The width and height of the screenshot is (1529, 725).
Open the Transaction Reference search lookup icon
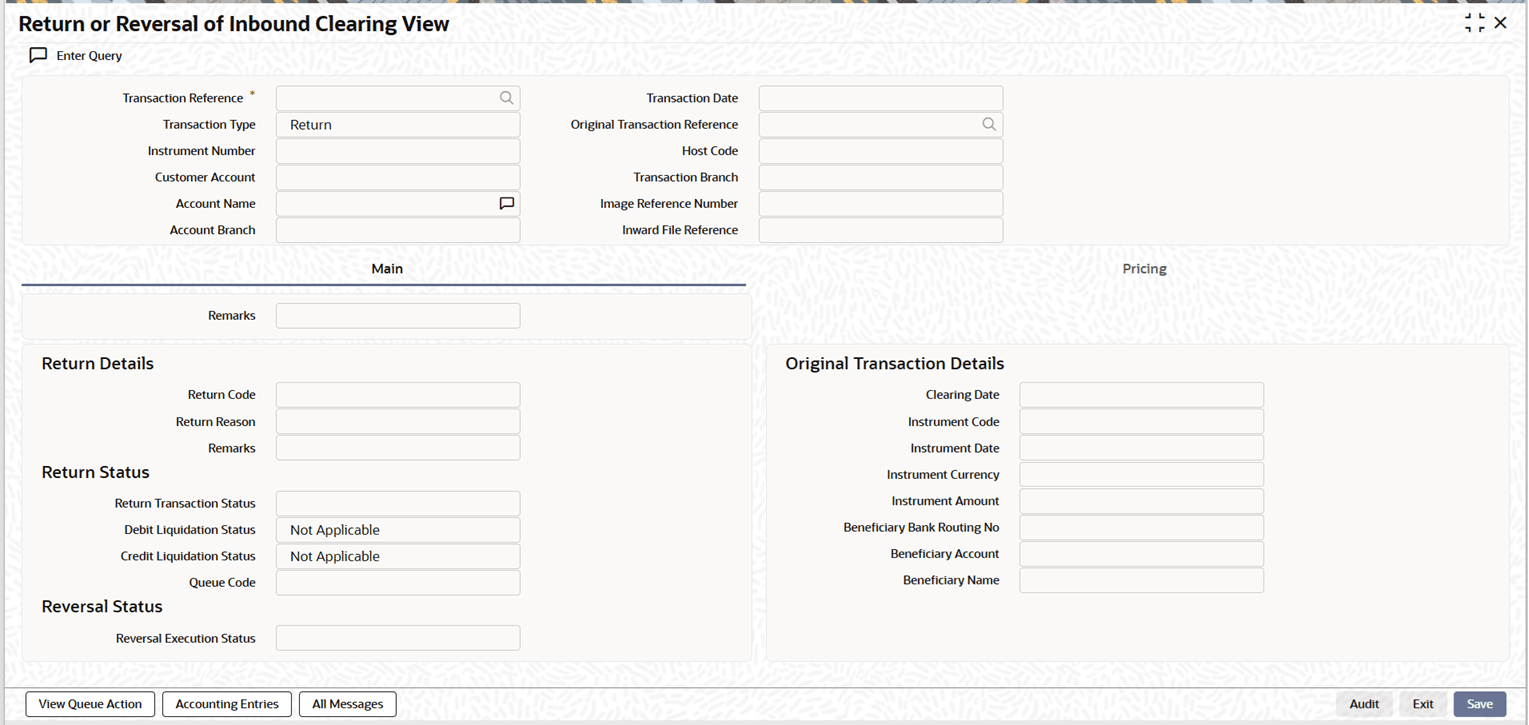pos(507,98)
